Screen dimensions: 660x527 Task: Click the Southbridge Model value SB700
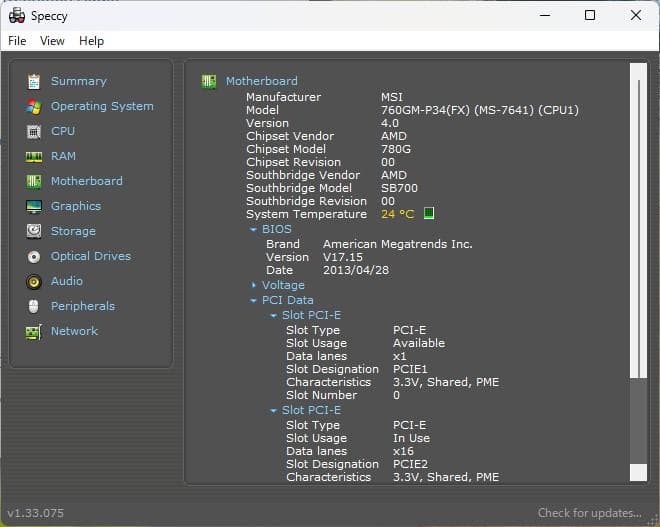point(399,188)
